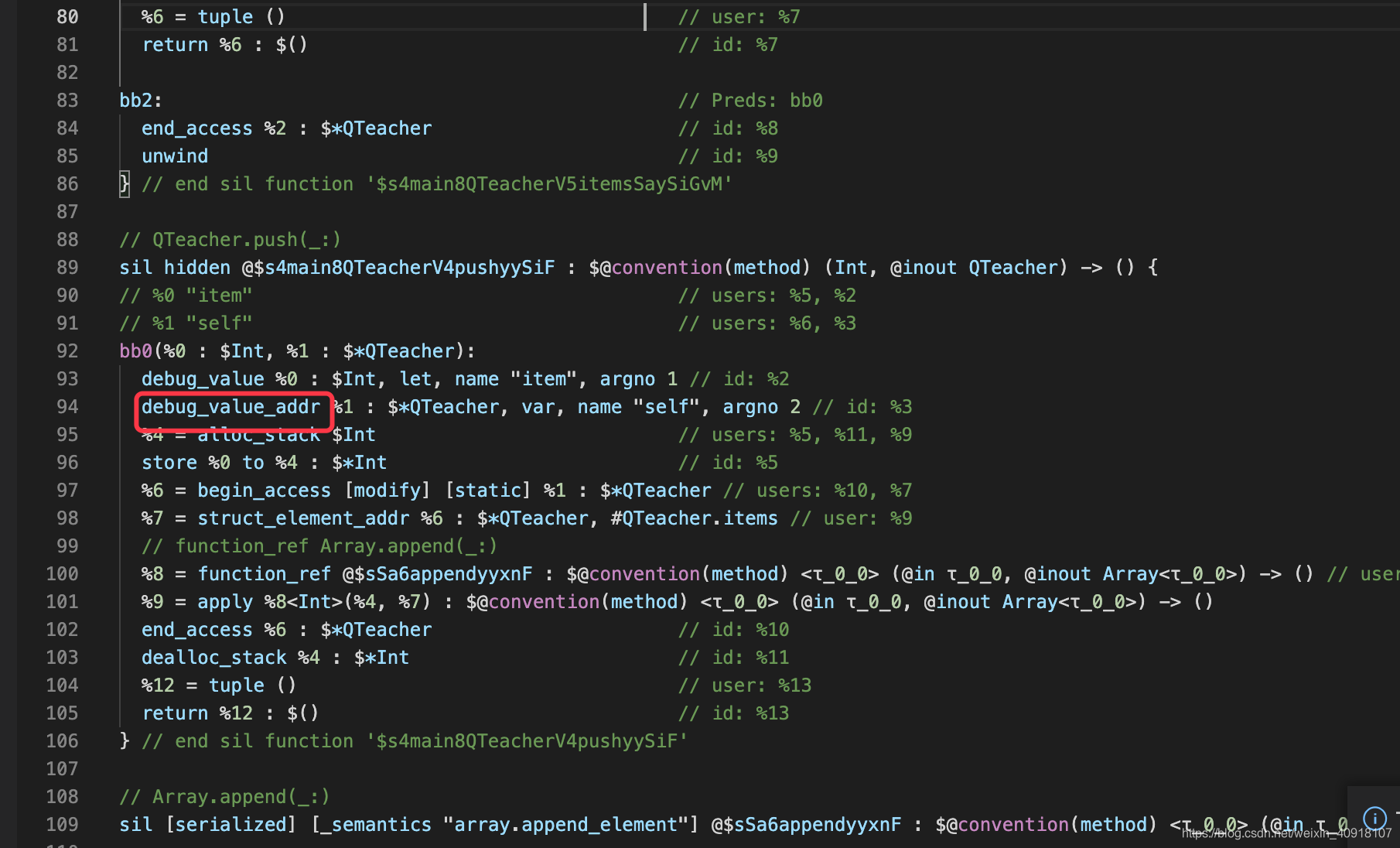This screenshot has height=848, width=1400.
Task: Click line number 94 in the gutter
Action: click(x=67, y=407)
